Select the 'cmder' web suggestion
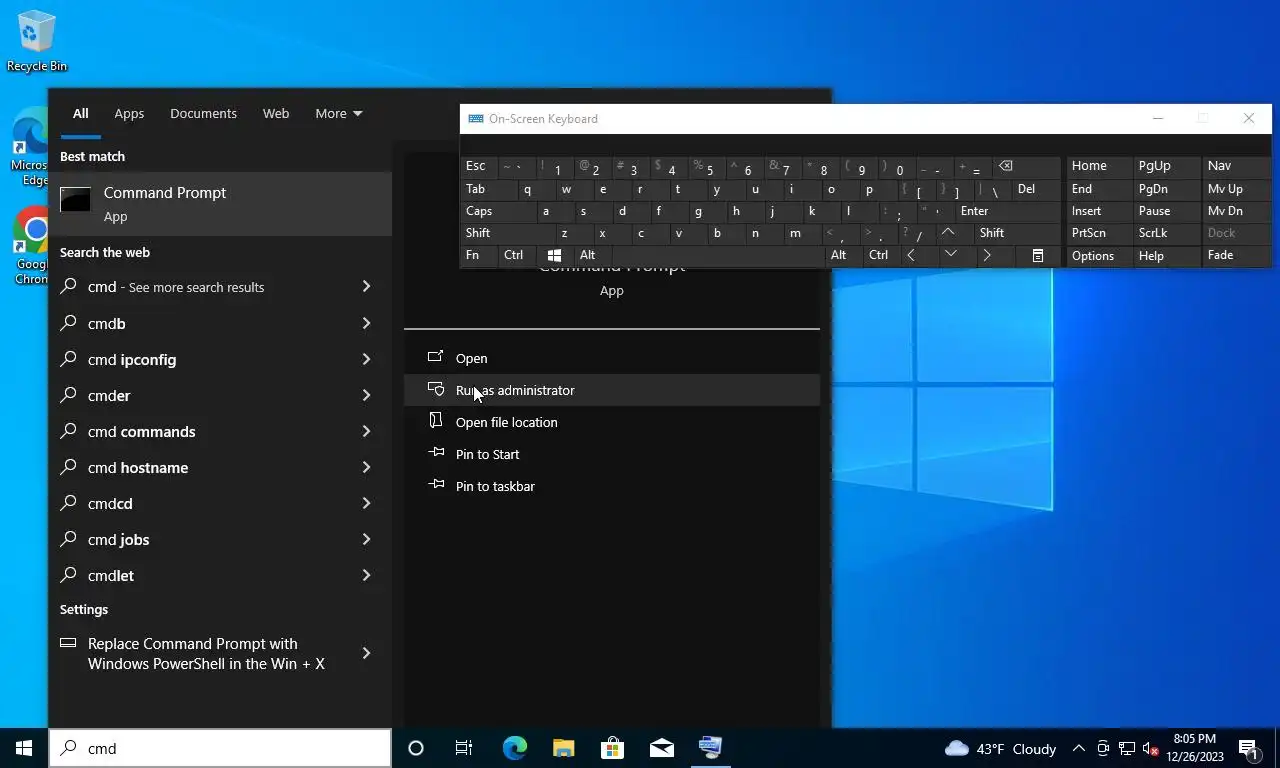The width and height of the screenshot is (1280, 768). coord(220,395)
